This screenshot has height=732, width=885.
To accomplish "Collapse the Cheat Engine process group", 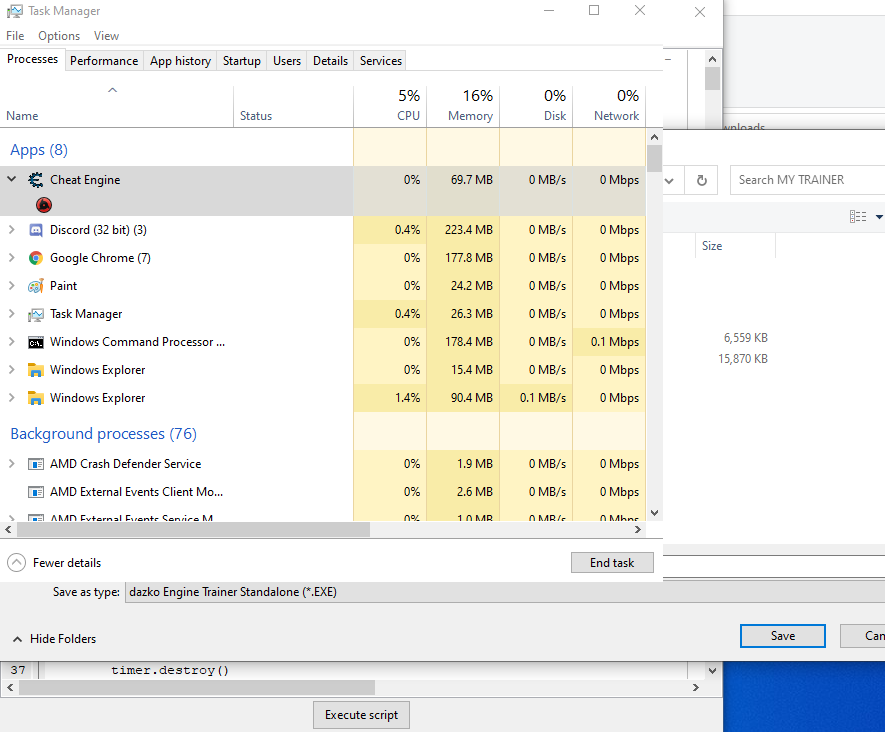I will [12, 180].
